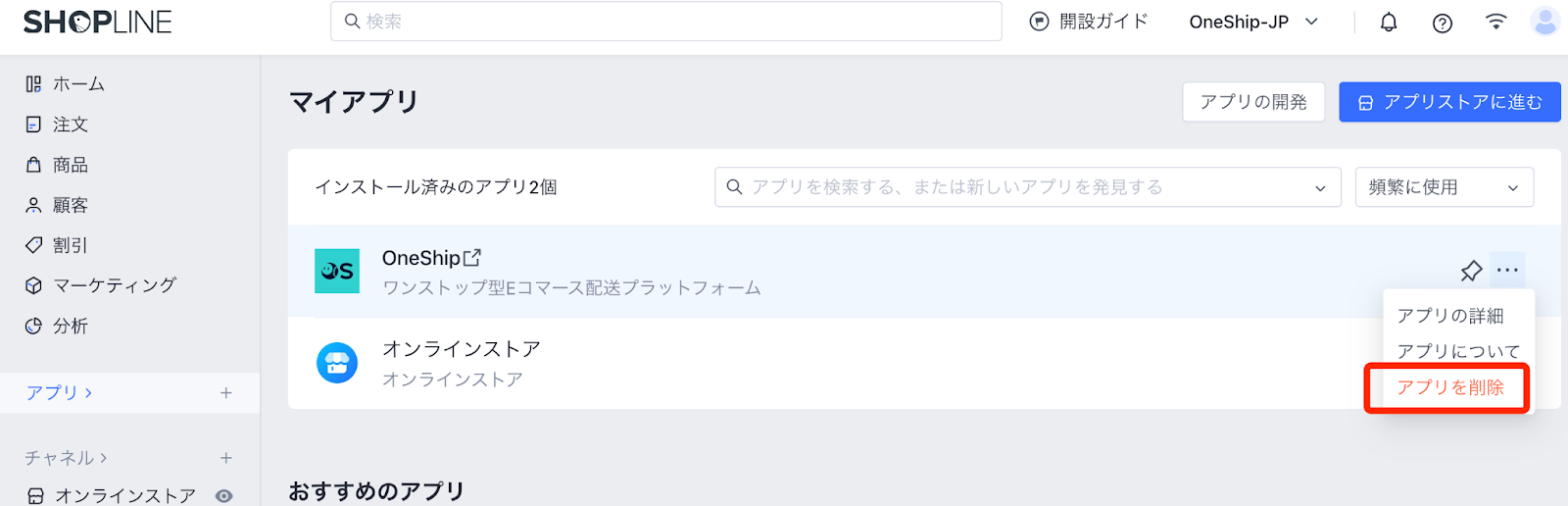Click the three-dot menu for OneShip
The height and width of the screenshot is (506, 1568).
click(x=1508, y=270)
